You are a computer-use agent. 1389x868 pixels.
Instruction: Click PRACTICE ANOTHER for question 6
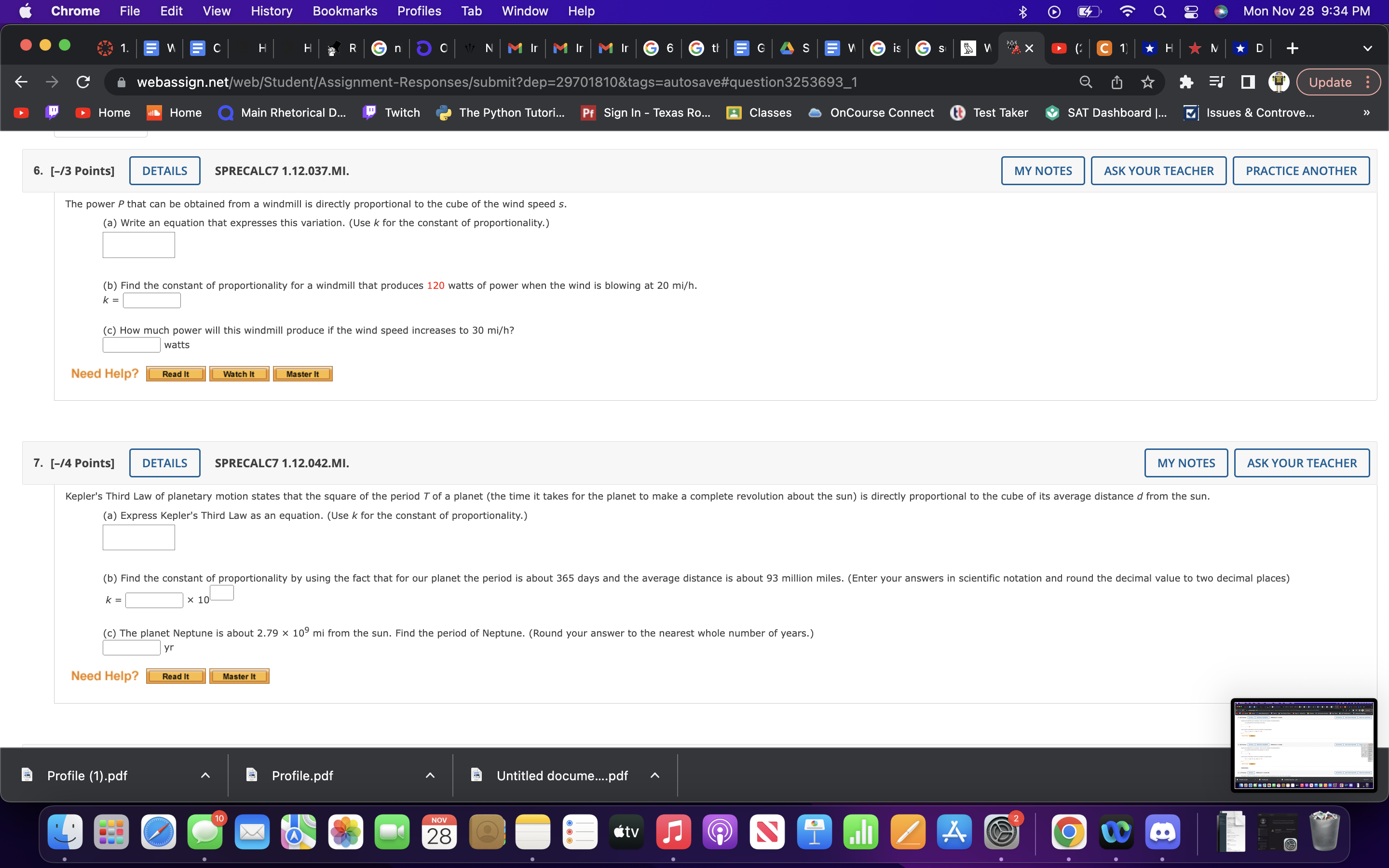pyautogui.click(x=1301, y=171)
